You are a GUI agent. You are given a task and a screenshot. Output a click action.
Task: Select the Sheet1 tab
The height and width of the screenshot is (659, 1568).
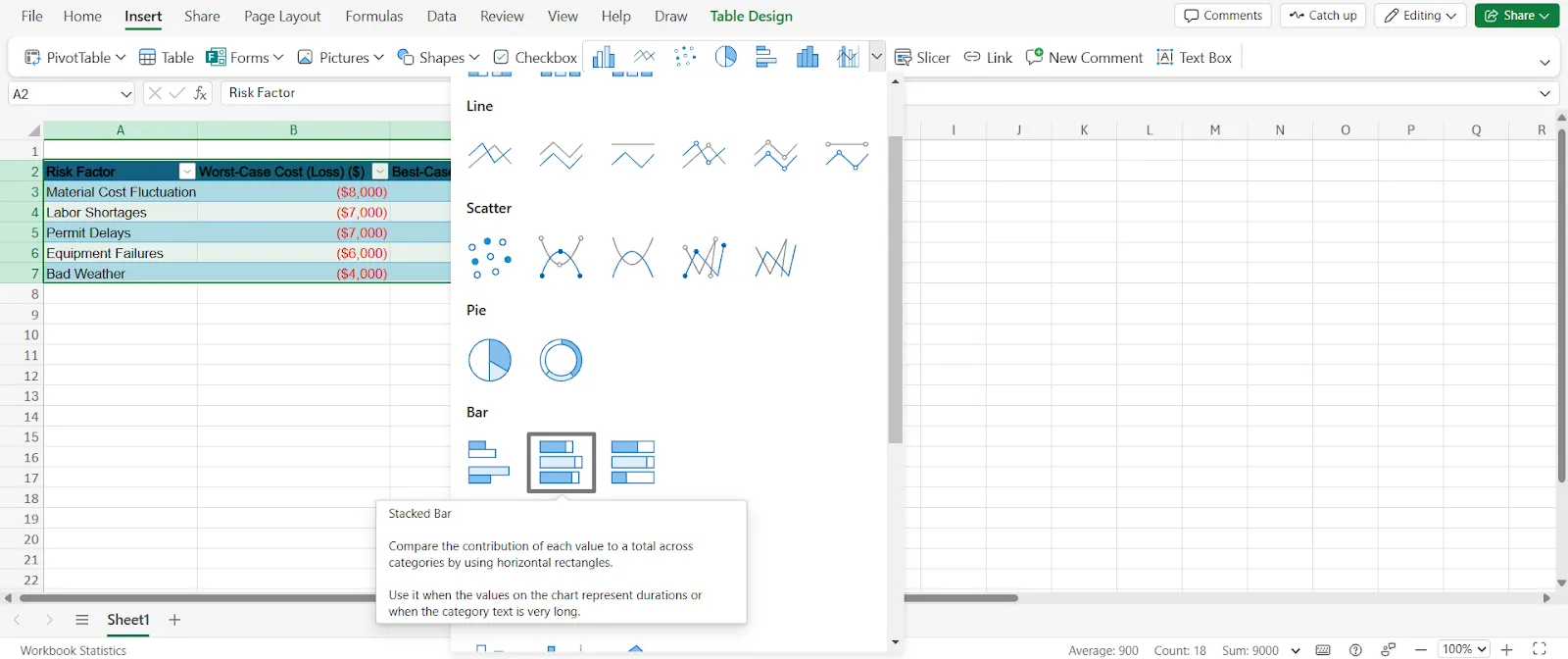[x=128, y=620]
